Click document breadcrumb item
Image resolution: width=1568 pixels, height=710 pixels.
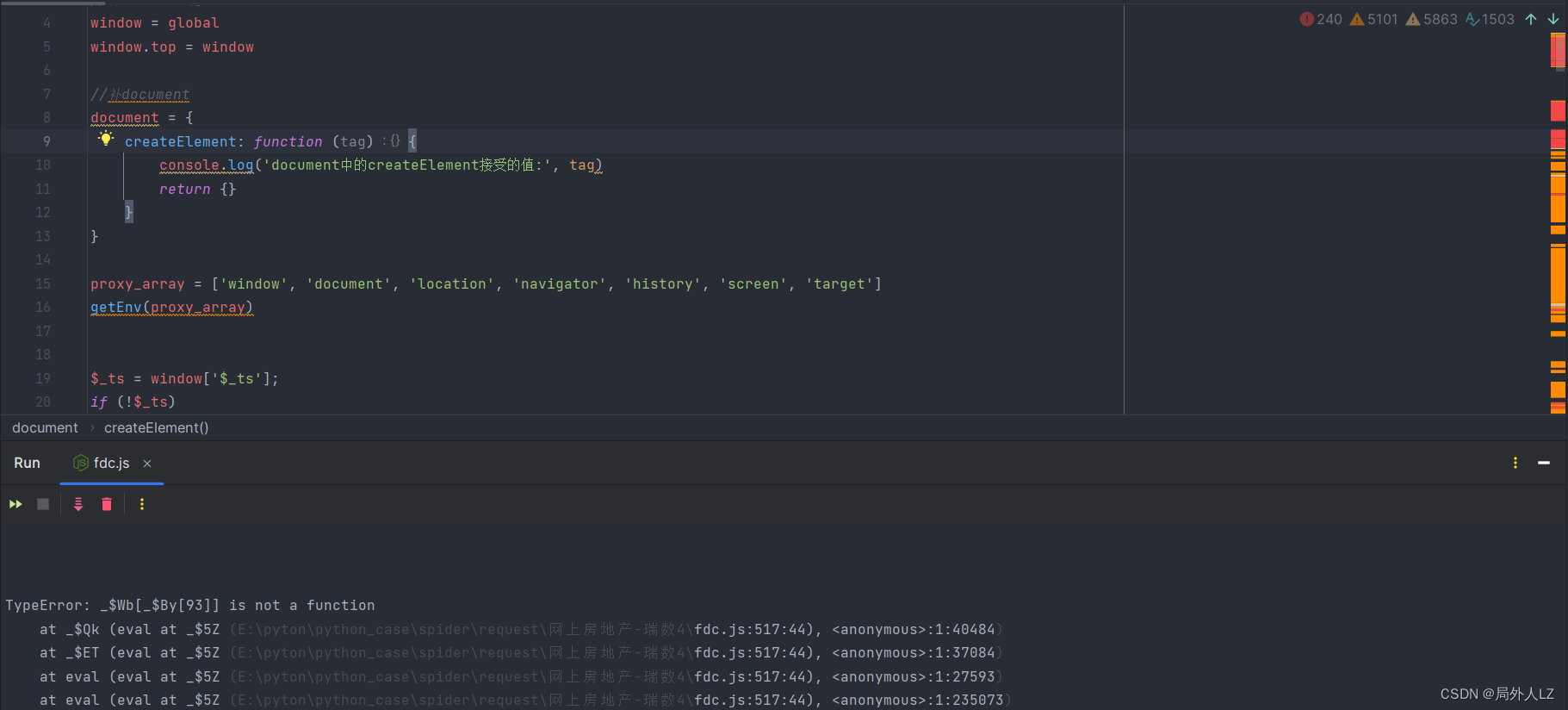[45, 427]
